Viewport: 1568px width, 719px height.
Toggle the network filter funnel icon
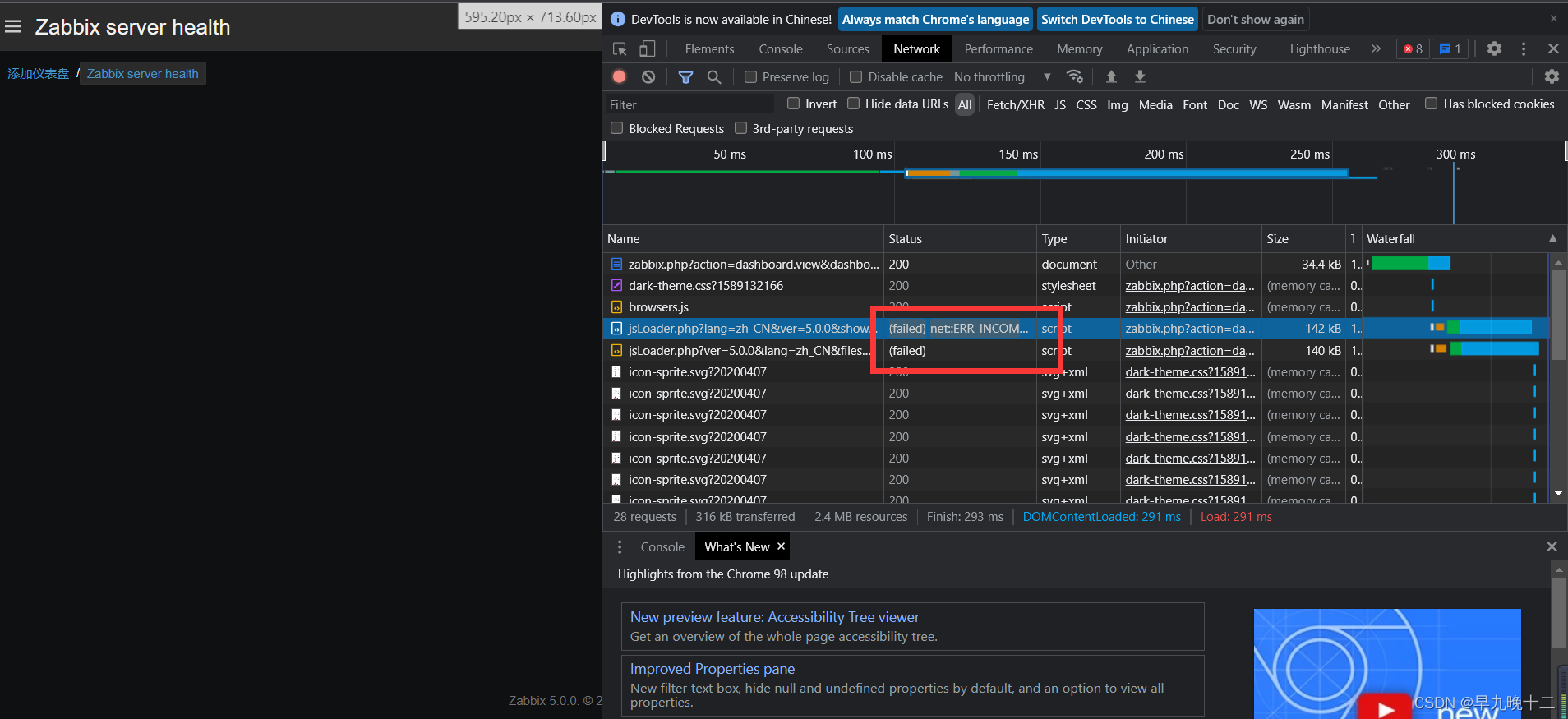tap(685, 76)
